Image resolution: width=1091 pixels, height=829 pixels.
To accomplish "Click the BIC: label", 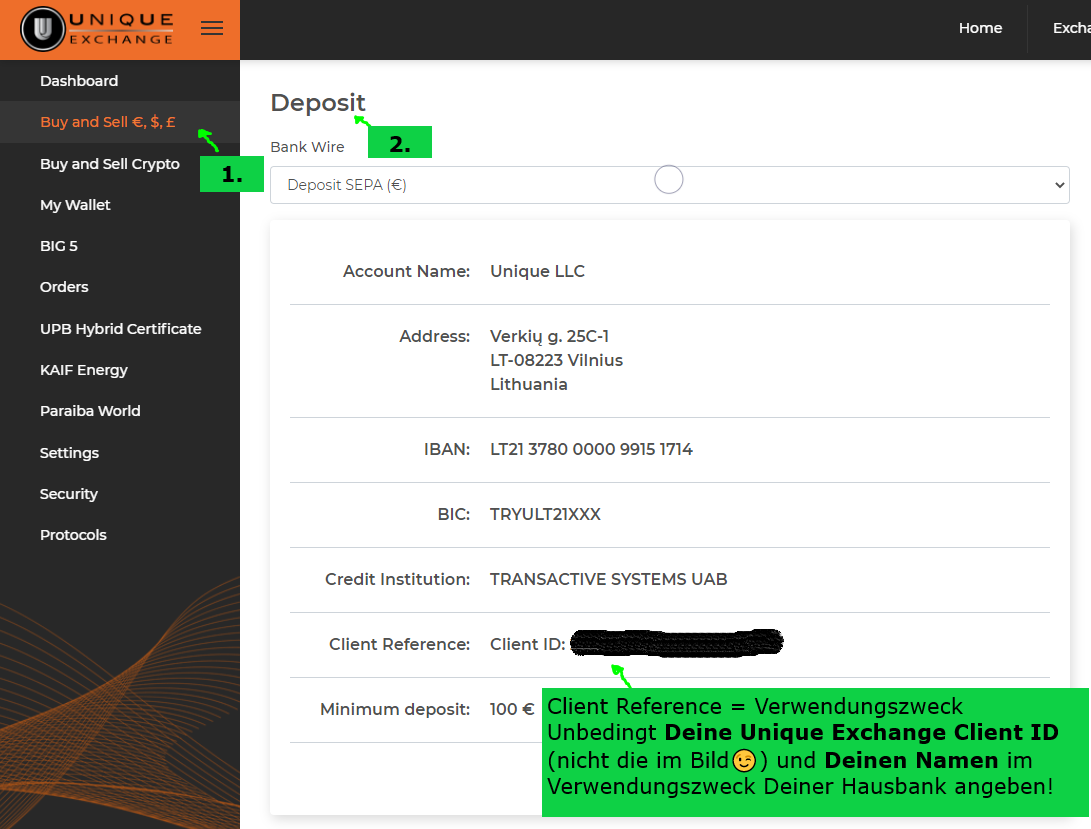I will pos(454,514).
